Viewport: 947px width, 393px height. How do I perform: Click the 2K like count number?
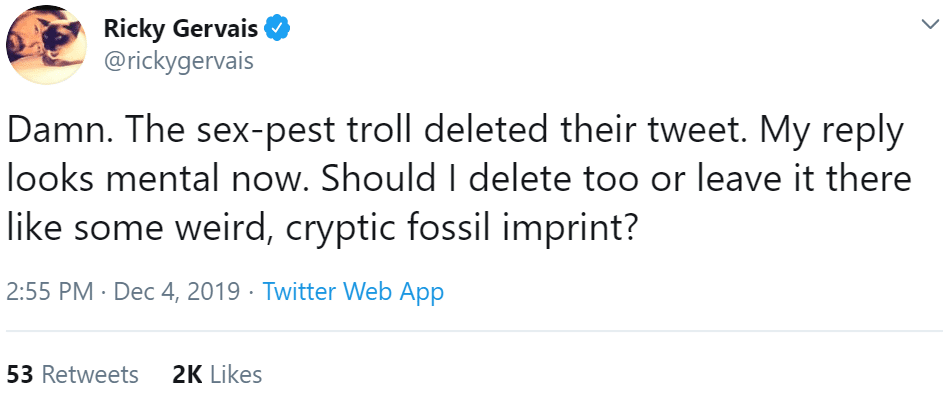point(187,374)
